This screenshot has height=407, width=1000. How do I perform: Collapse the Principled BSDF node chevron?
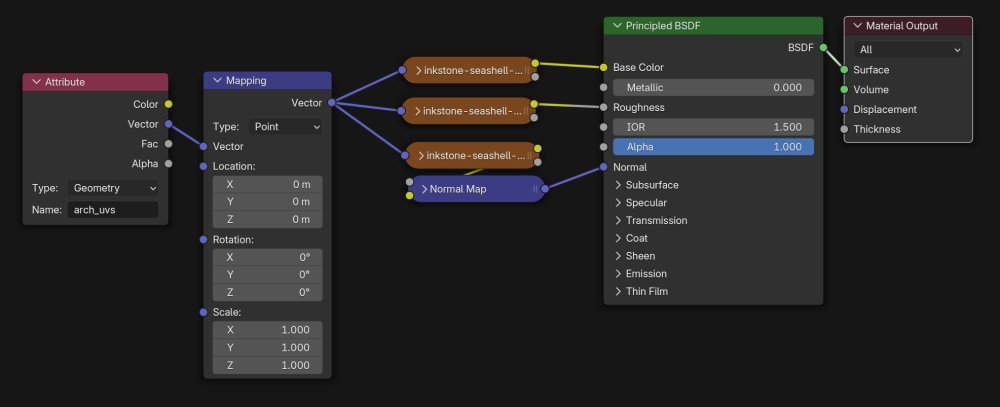(x=617, y=25)
